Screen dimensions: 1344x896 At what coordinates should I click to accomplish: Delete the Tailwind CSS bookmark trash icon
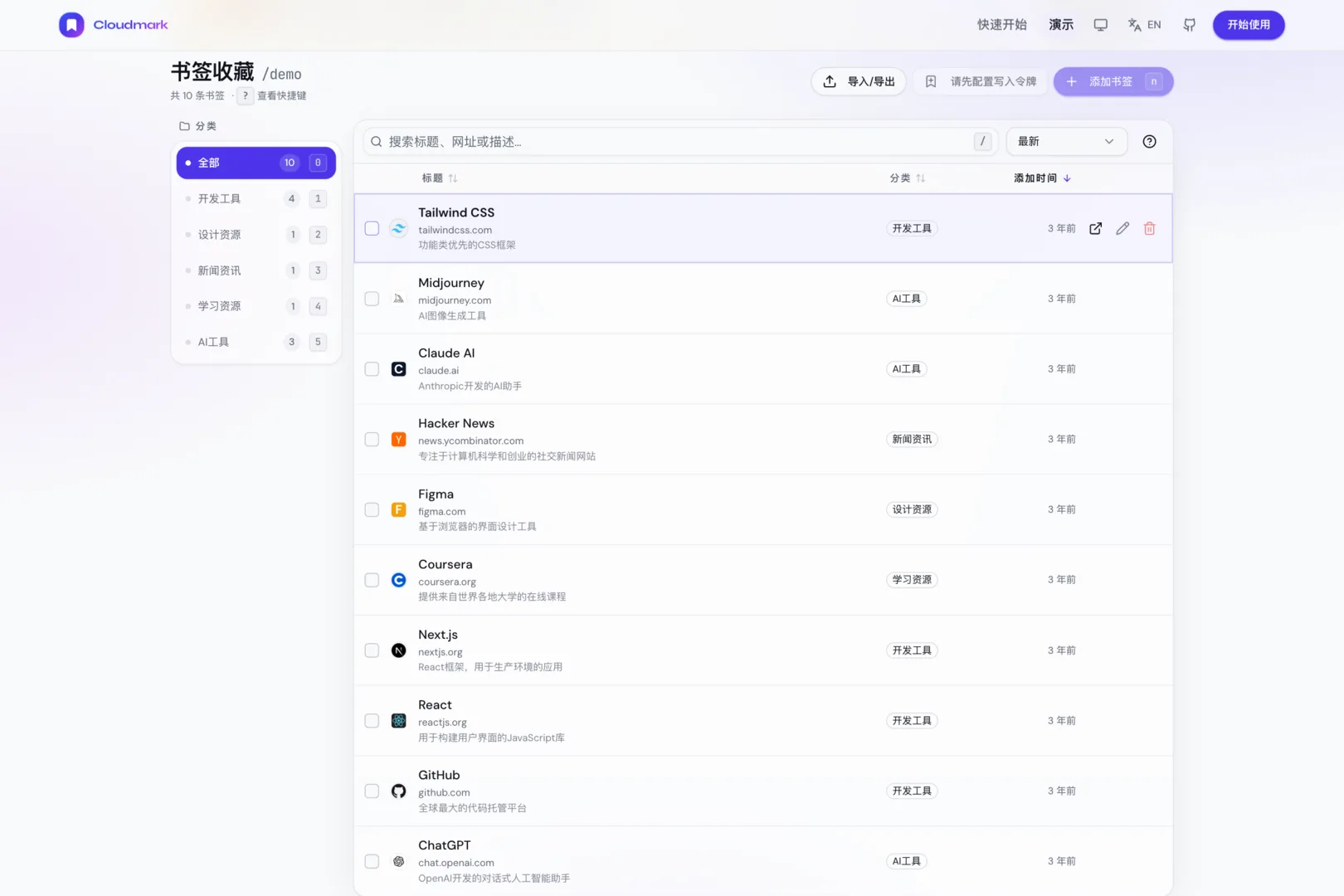coord(1149,228)
